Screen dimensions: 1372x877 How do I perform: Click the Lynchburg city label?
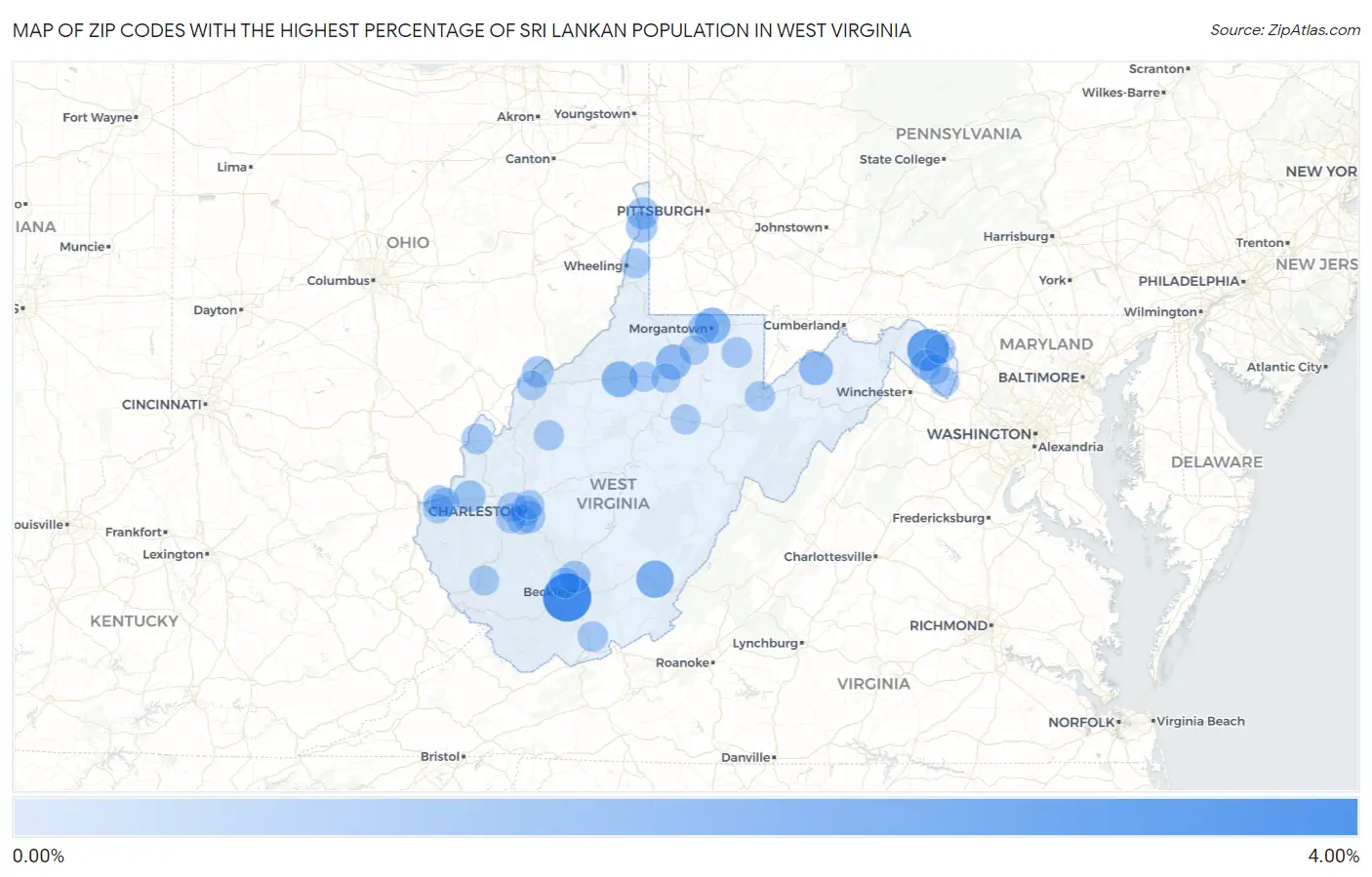[x=765, y=643]
